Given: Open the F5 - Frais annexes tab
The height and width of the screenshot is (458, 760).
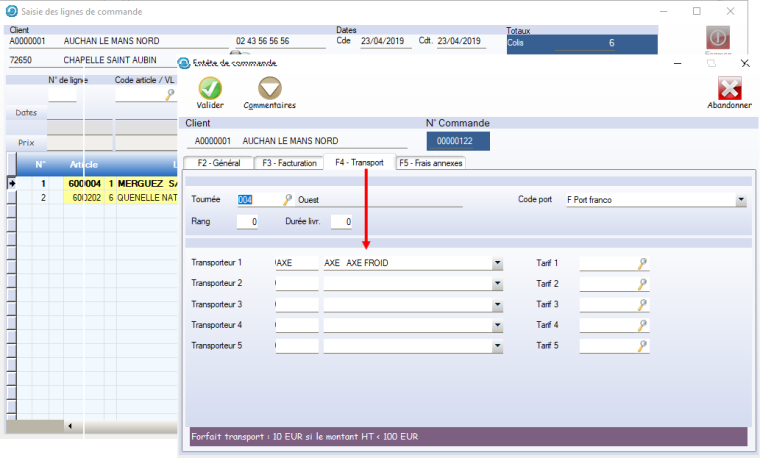Looking at the screenshot, I should (431, 163).
